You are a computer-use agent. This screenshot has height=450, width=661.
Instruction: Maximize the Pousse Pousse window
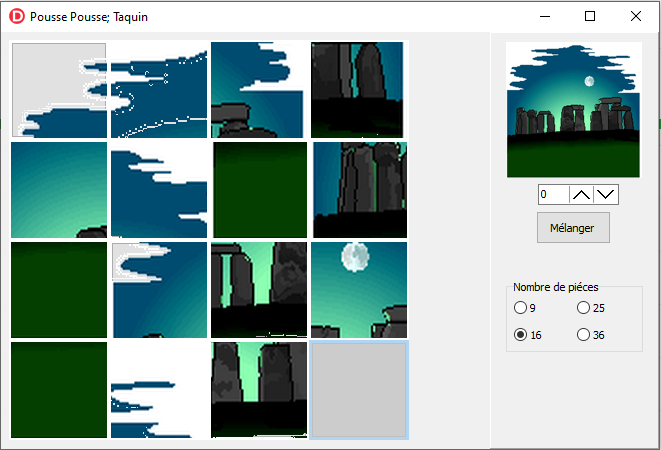click(590, 16)
